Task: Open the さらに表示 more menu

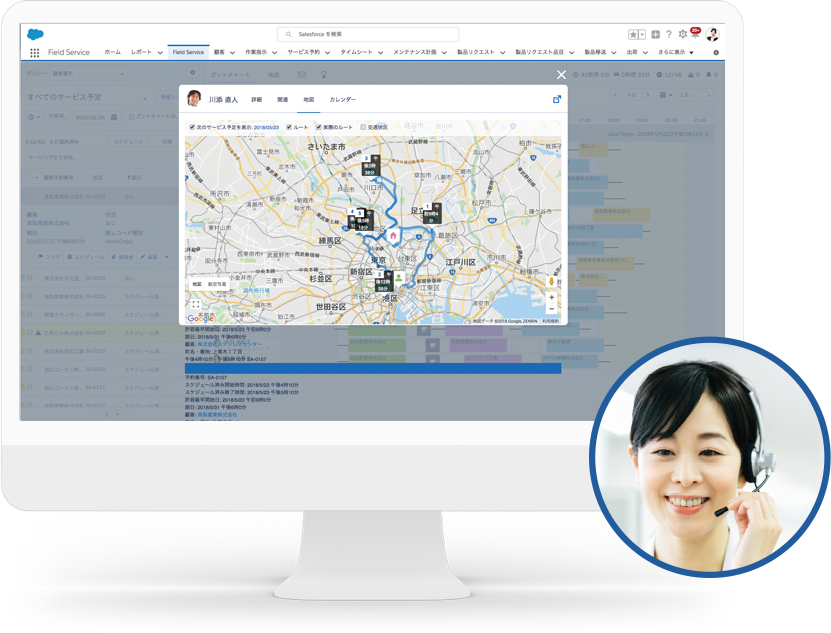Action: pyautogui.click(x=676, y=52)
